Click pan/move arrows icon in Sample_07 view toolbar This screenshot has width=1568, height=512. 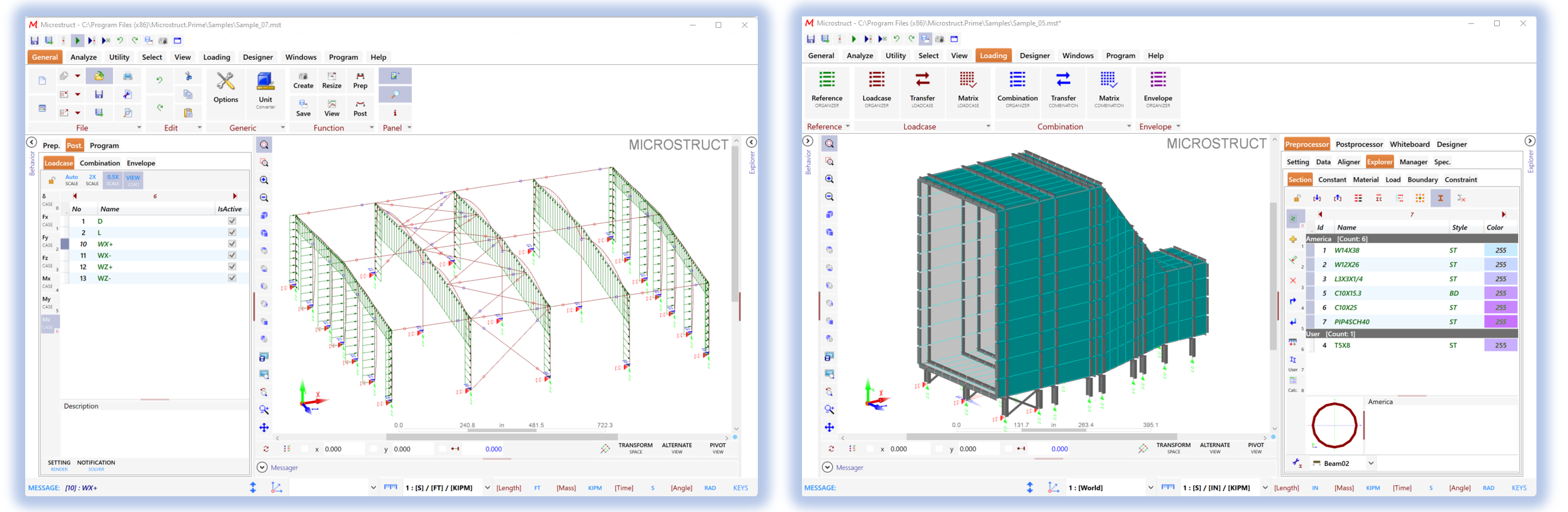click(264, 428)
